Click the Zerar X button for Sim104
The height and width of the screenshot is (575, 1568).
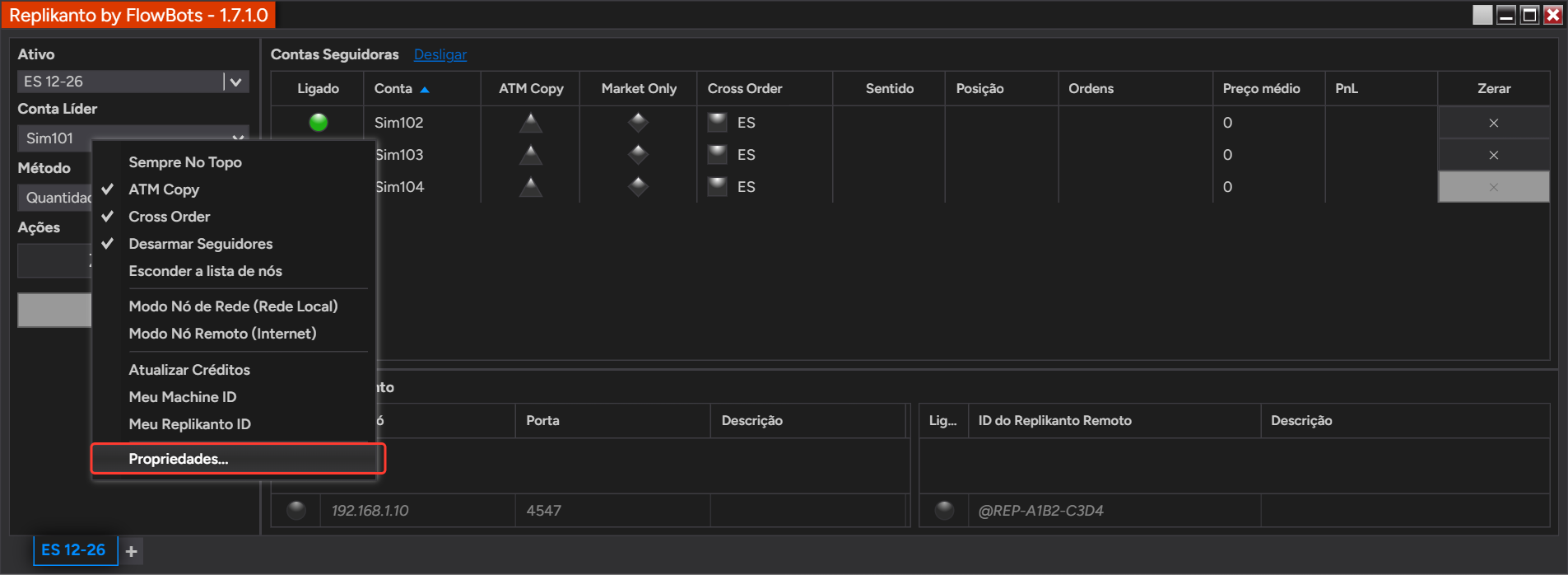(1493, 187)
